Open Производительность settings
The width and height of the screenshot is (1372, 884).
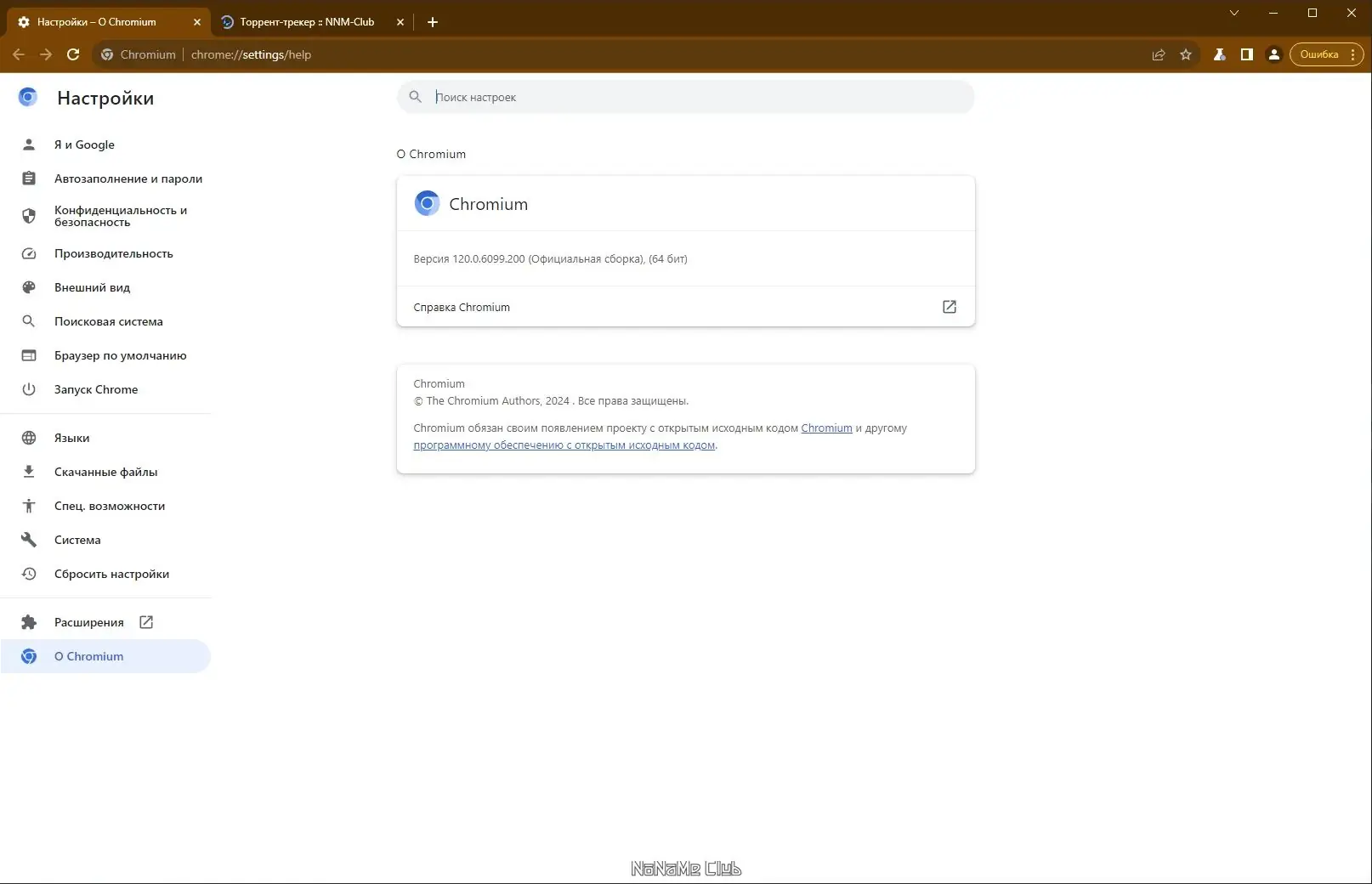coord(105,253)
